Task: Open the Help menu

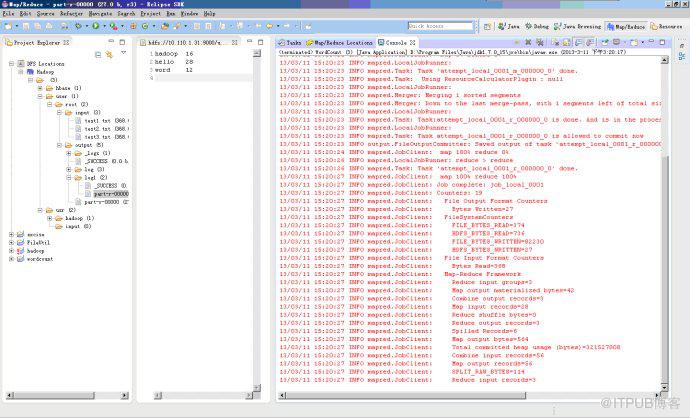Action: point(209,14)
